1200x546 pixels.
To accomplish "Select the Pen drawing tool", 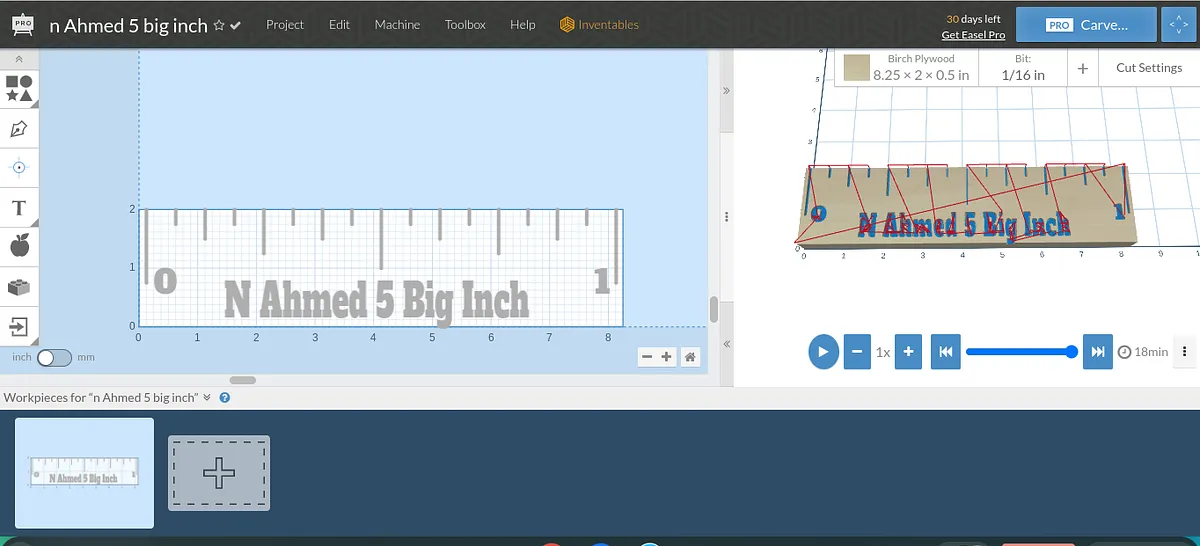I will [x=19, y=129].
